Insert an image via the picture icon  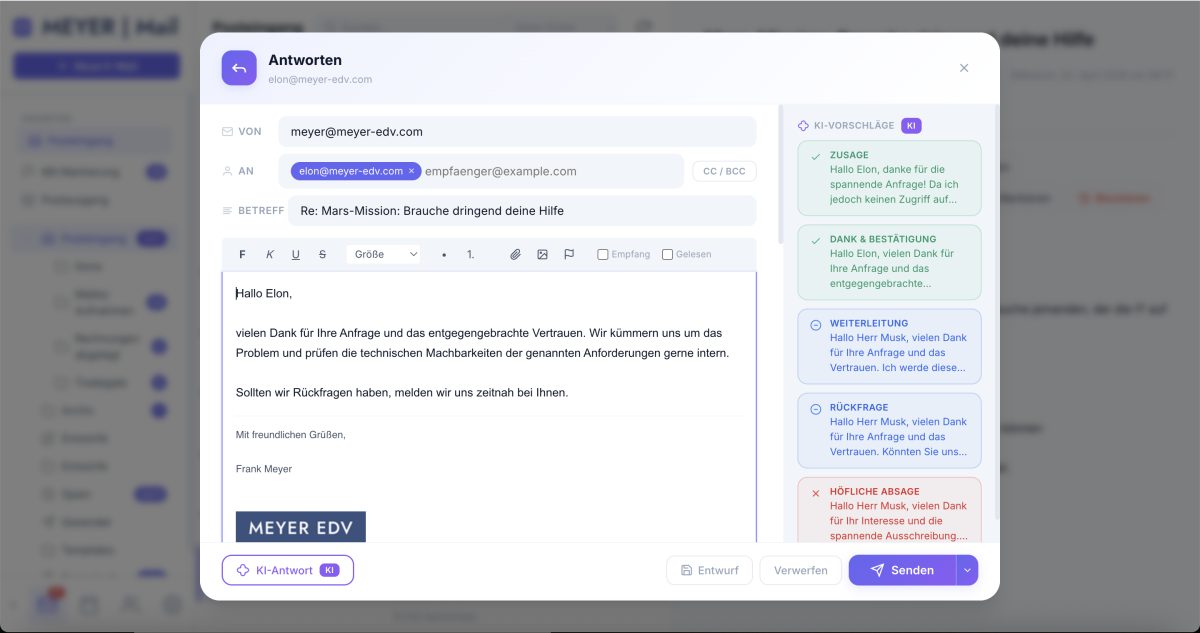point(542,255)
